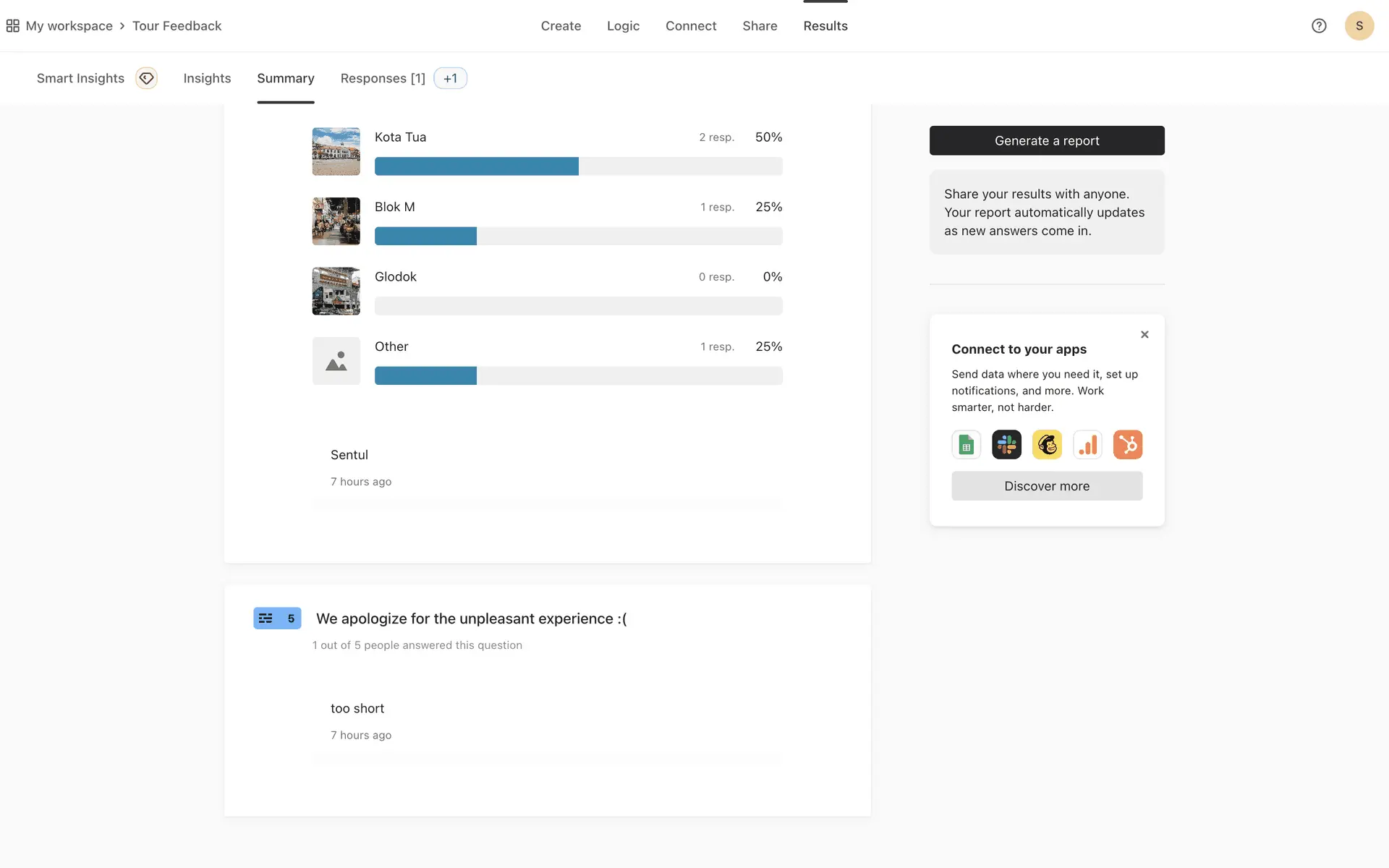Open the help question mark icon
The height and width of the screenshot is (868, 1389).
click(x=1319, y=26)
